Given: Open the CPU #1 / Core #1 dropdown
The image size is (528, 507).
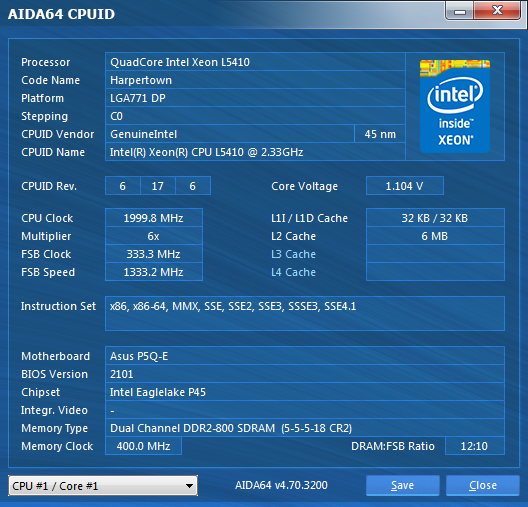Looking at the screenshot, I should (x=103, y=485).
